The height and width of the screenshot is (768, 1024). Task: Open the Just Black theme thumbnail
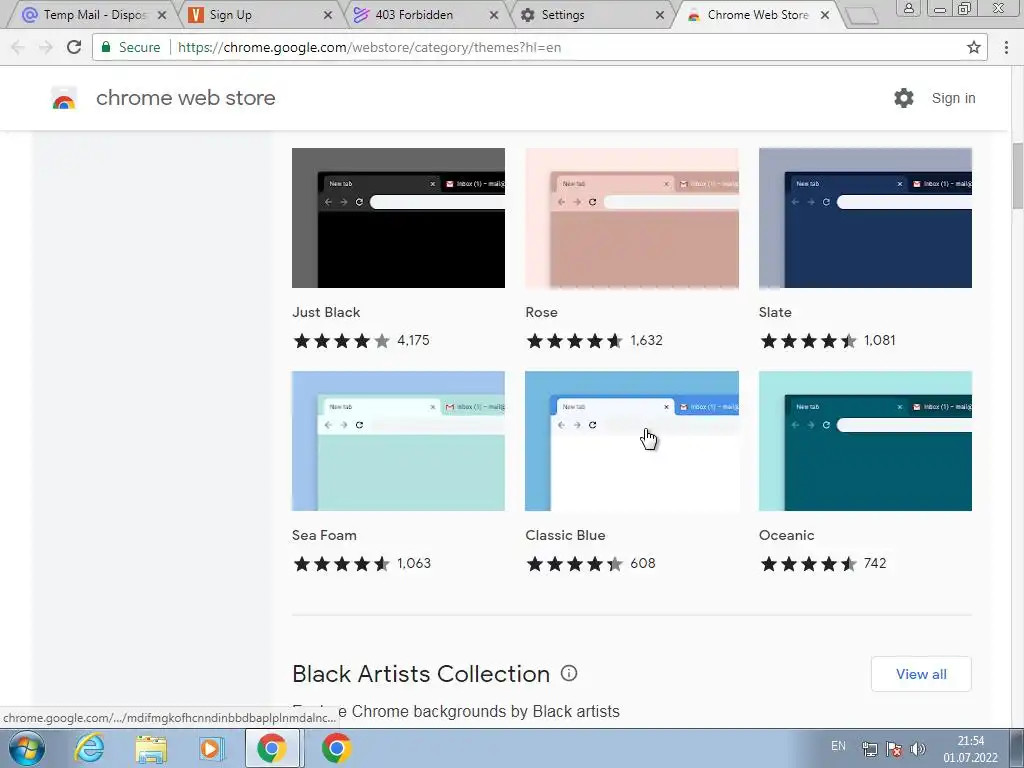click(398, 217)
